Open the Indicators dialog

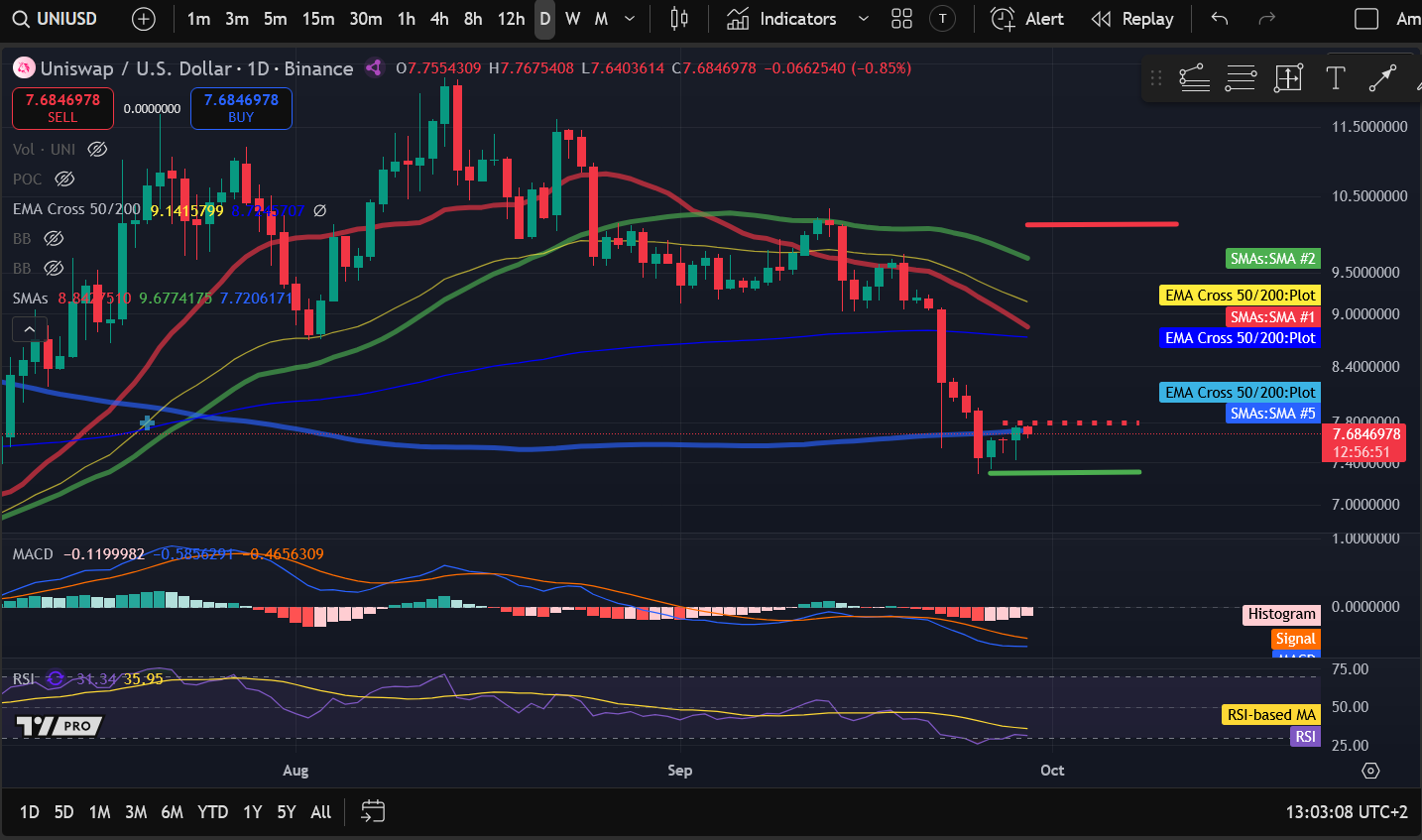782,19
